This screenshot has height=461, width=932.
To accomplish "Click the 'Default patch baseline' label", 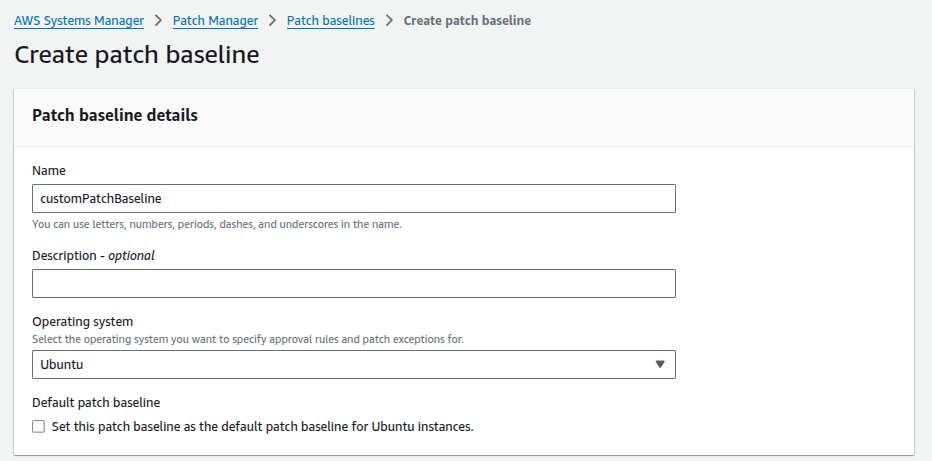I will click(96, 403).
